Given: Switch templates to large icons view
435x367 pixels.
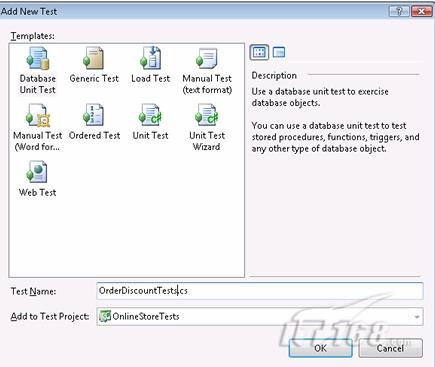Looking at the screenshot, I should point(259,52).
